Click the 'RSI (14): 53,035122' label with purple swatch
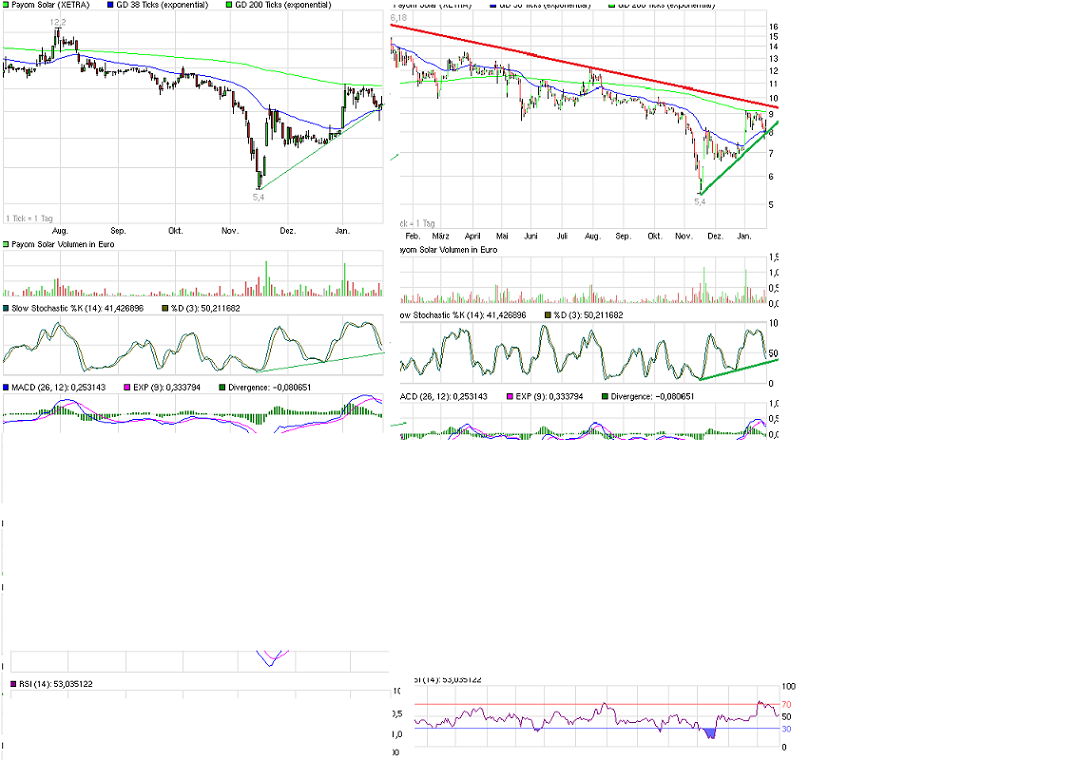This screenshot has height=760, width=1079. (52, 684)
